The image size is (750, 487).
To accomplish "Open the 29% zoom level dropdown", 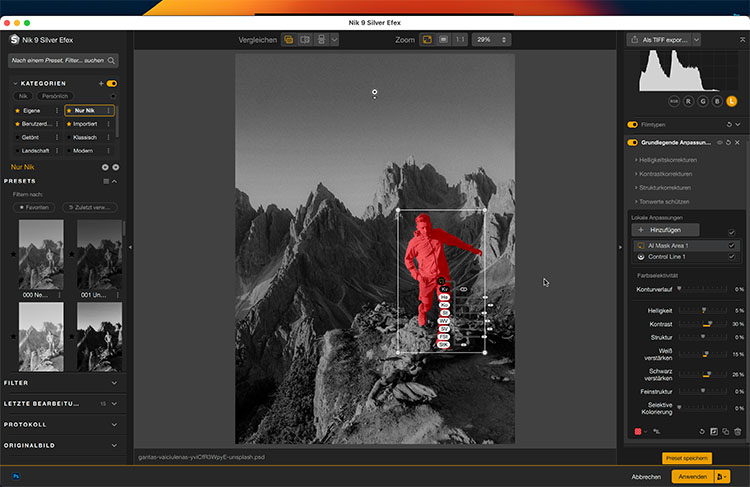I will [490, 39].
